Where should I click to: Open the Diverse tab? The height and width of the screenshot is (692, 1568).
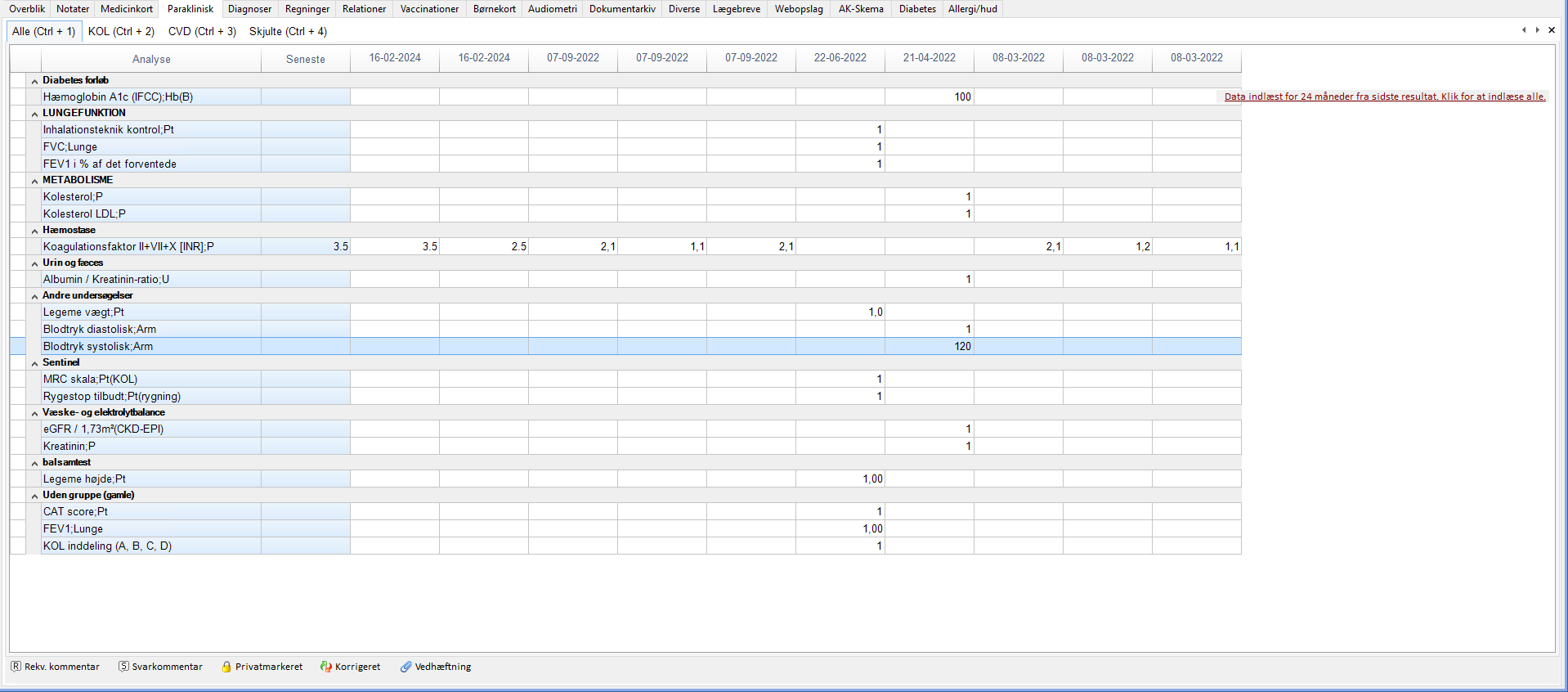click(x=683, y=9)
